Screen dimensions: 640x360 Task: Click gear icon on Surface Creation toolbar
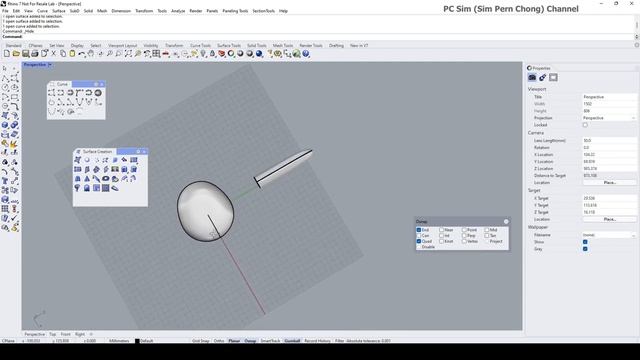pyautogui.click(x=138, y=151)
